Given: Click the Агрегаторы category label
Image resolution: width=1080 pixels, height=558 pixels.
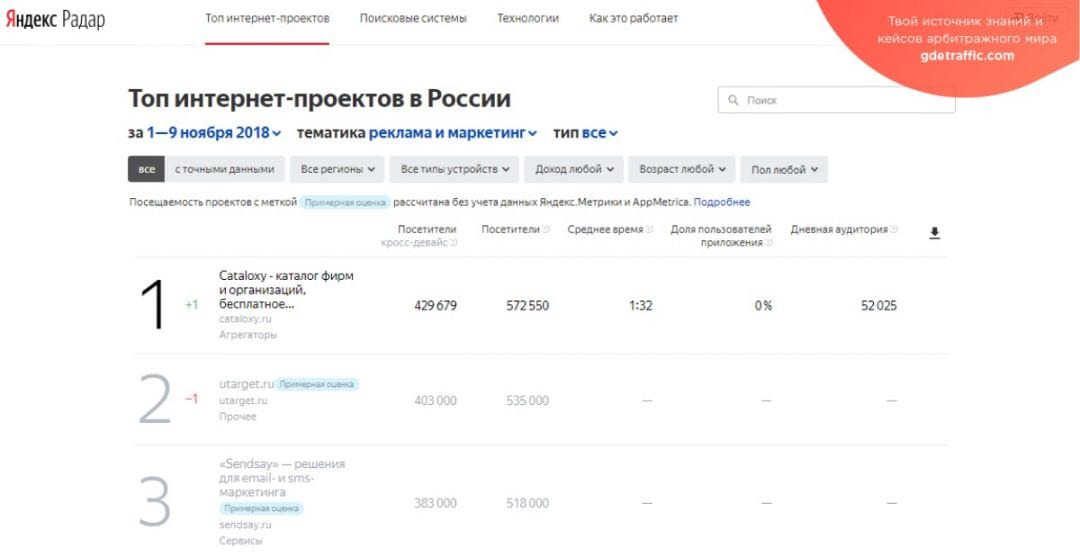Looking at the screenshot, I should (248, 335).
